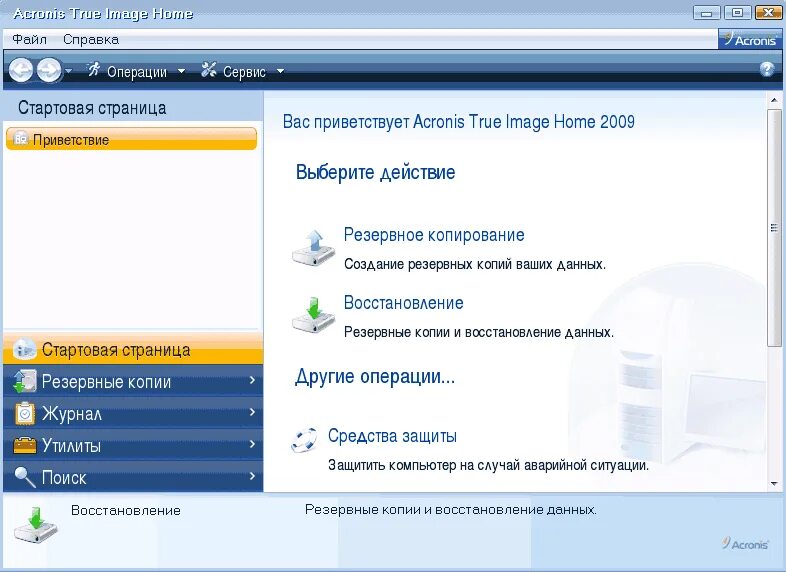Viewport: 786px width, 572px height.
Task: Click 'Создание резервных копий ваших данных.' text
Action: (475, 264)
